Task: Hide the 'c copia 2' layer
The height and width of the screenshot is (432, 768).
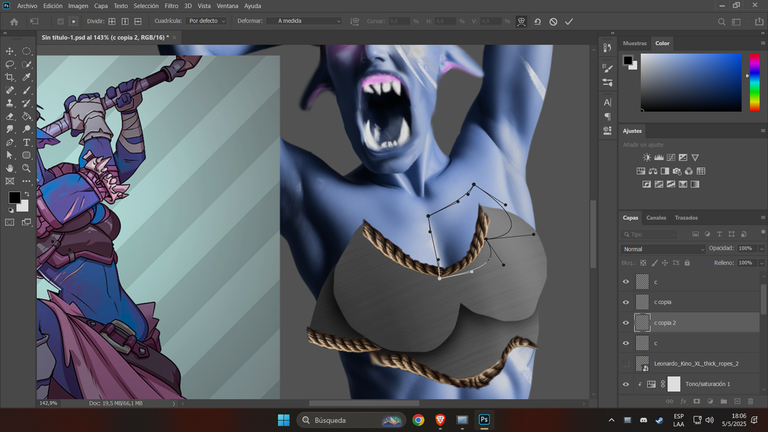Action: pyautogui.click(x=625, y=323)
